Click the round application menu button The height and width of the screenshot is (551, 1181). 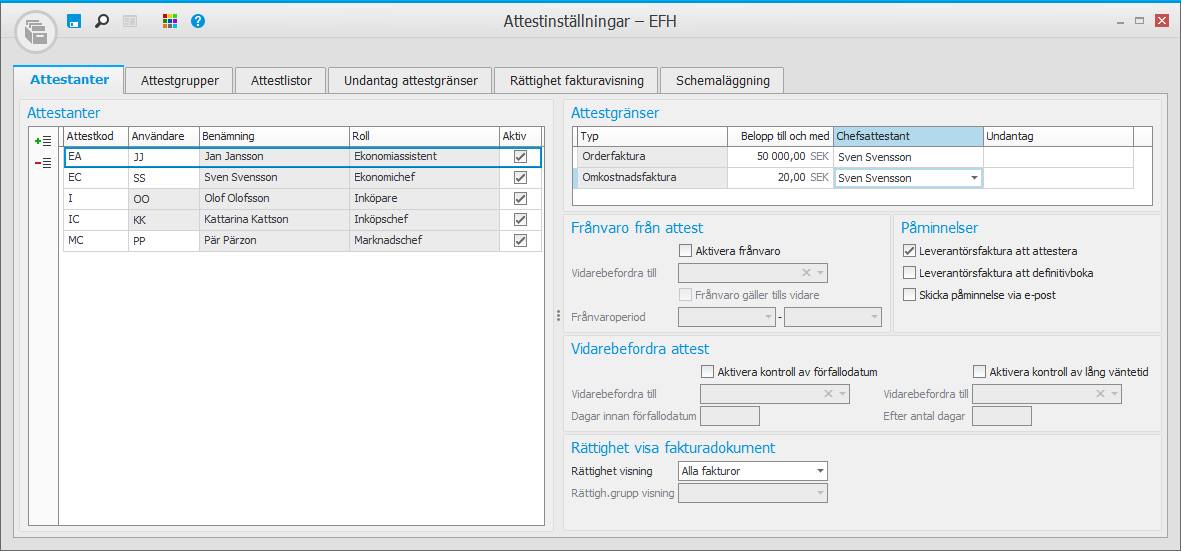pos(36,31)
